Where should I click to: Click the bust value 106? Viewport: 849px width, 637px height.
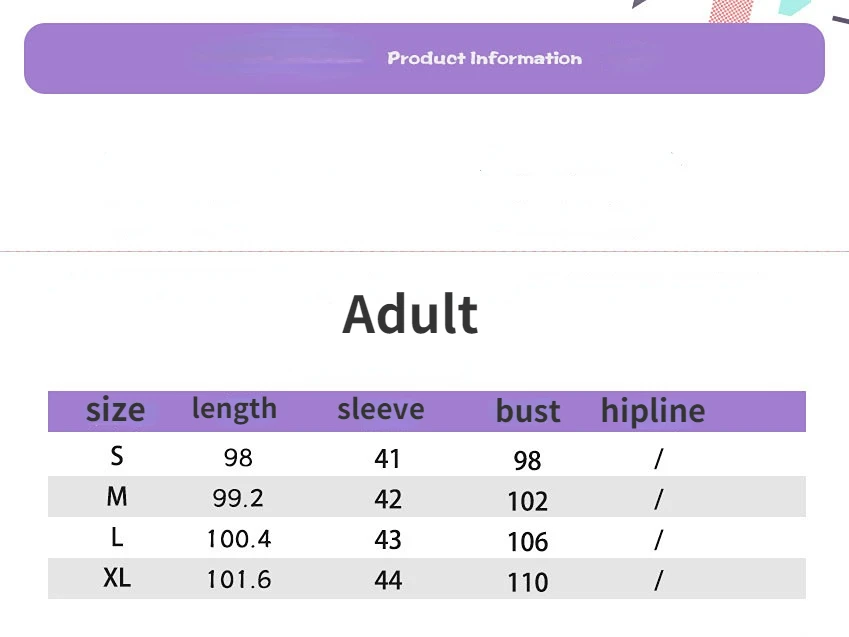[x=528, y=542]
